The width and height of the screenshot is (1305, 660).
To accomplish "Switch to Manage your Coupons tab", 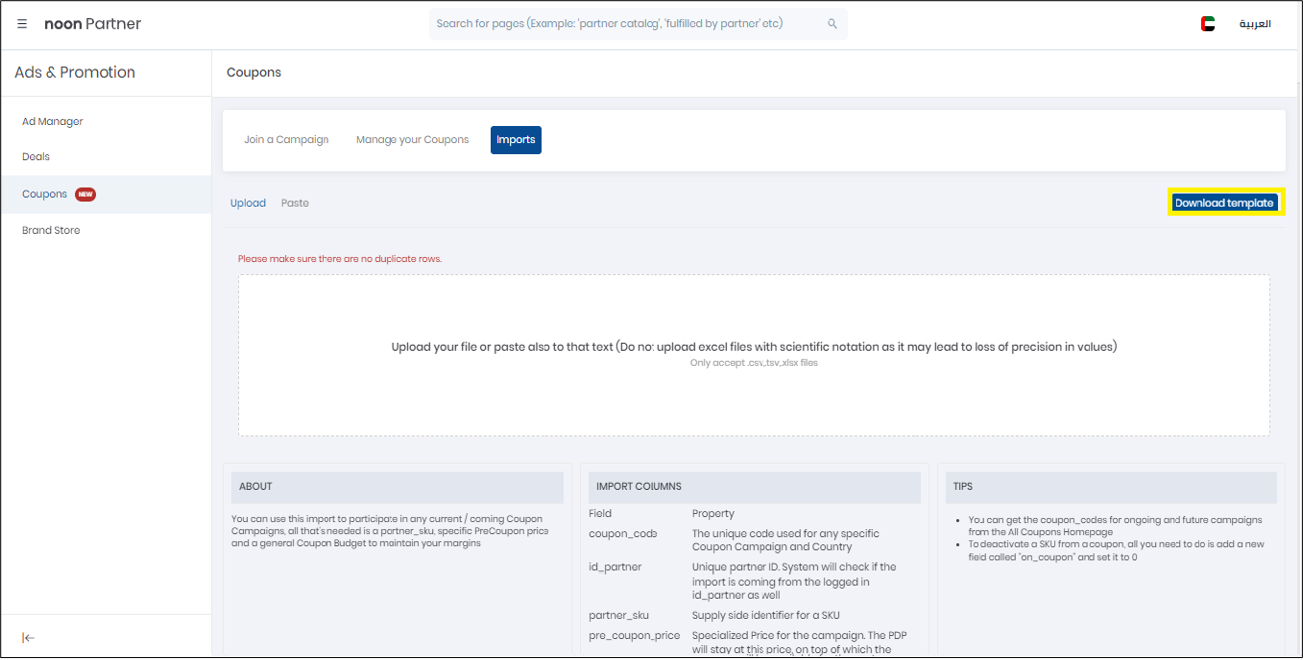I will pos(412,140).
